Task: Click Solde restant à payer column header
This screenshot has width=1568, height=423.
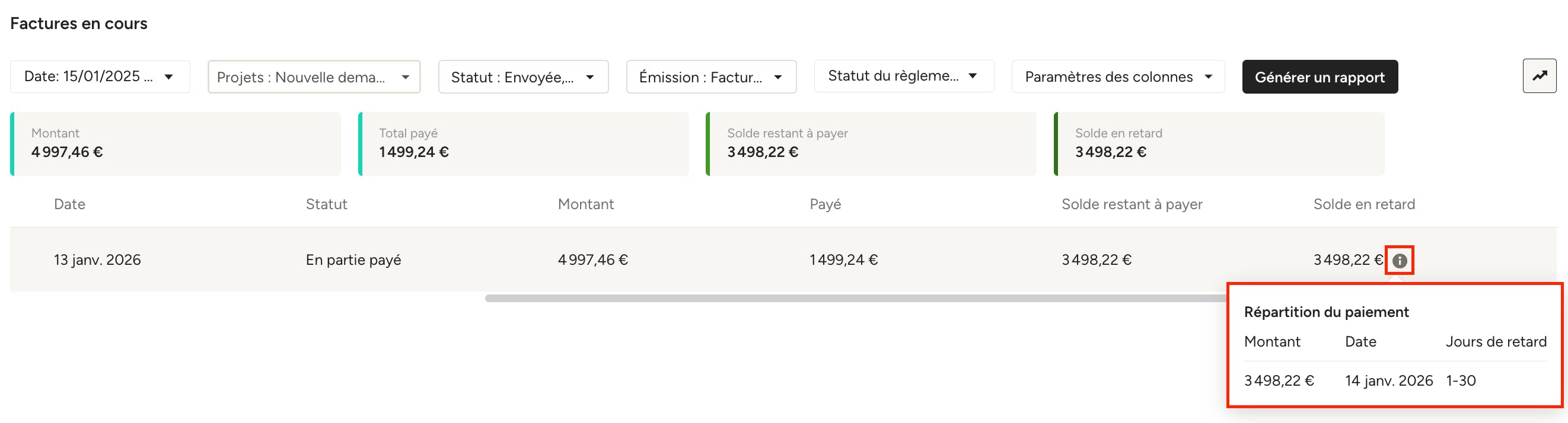Action: [1132, 204]
